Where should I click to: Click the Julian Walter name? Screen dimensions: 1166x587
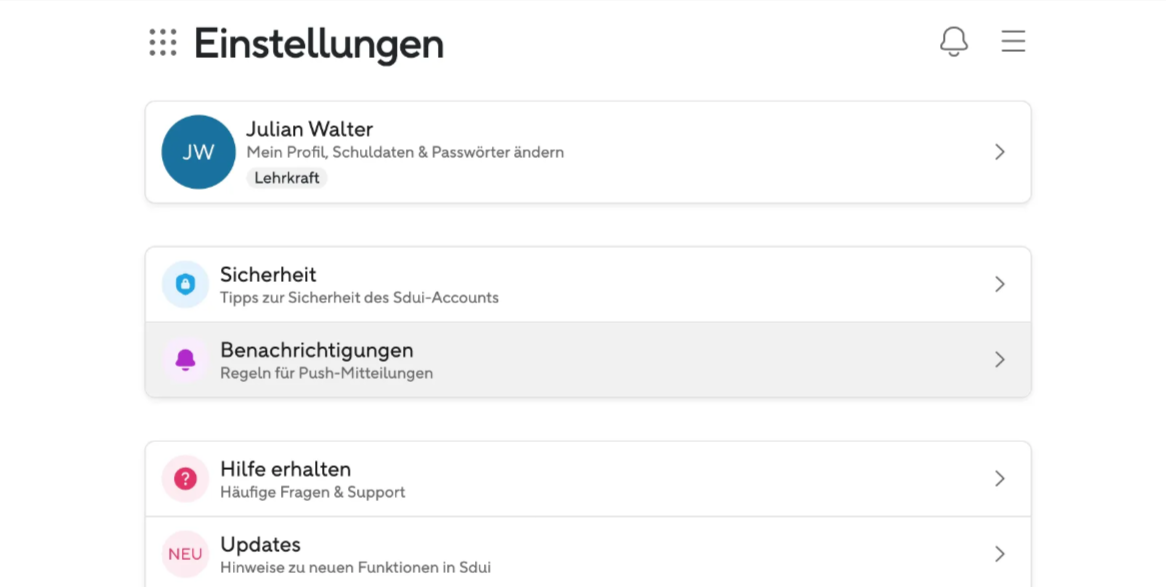click(309, 129)
